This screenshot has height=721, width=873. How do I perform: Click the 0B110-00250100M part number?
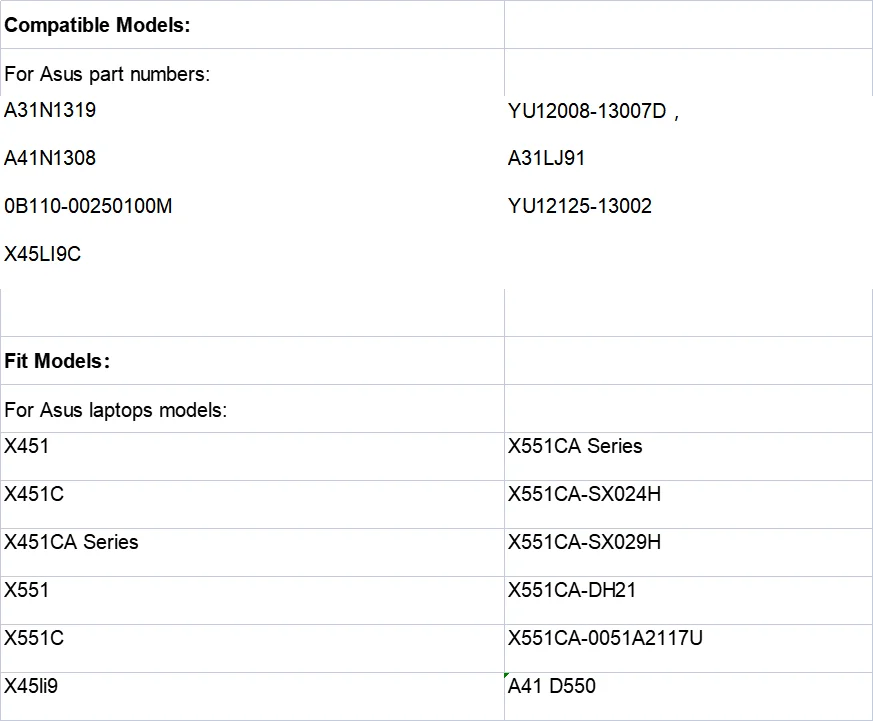pyautogui.click(x=88, y=206)
